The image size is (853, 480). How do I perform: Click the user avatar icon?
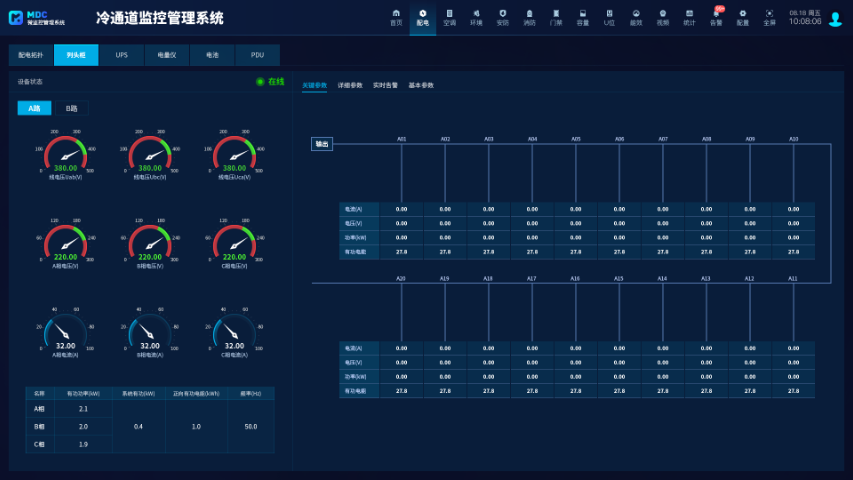tap(835, 19)
